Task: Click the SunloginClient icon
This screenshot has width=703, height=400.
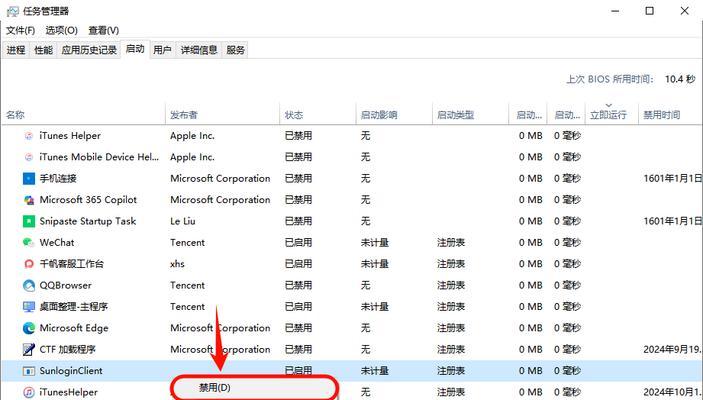Action: tap(29, 371)
